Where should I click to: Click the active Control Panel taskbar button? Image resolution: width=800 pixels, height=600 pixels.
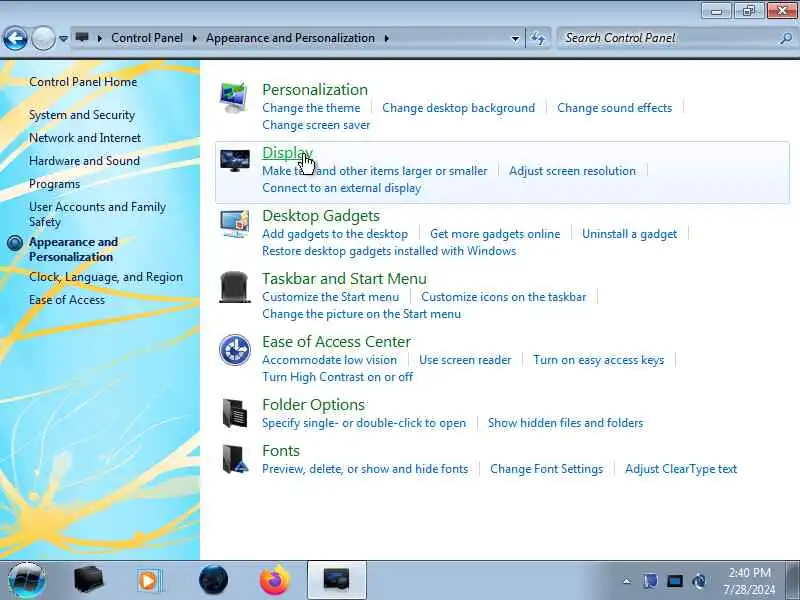[337, 580]
